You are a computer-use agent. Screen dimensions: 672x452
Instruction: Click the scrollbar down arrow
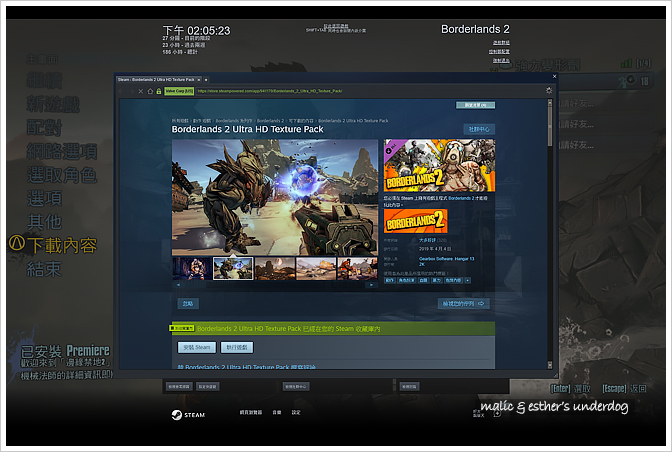coord(550,365)
